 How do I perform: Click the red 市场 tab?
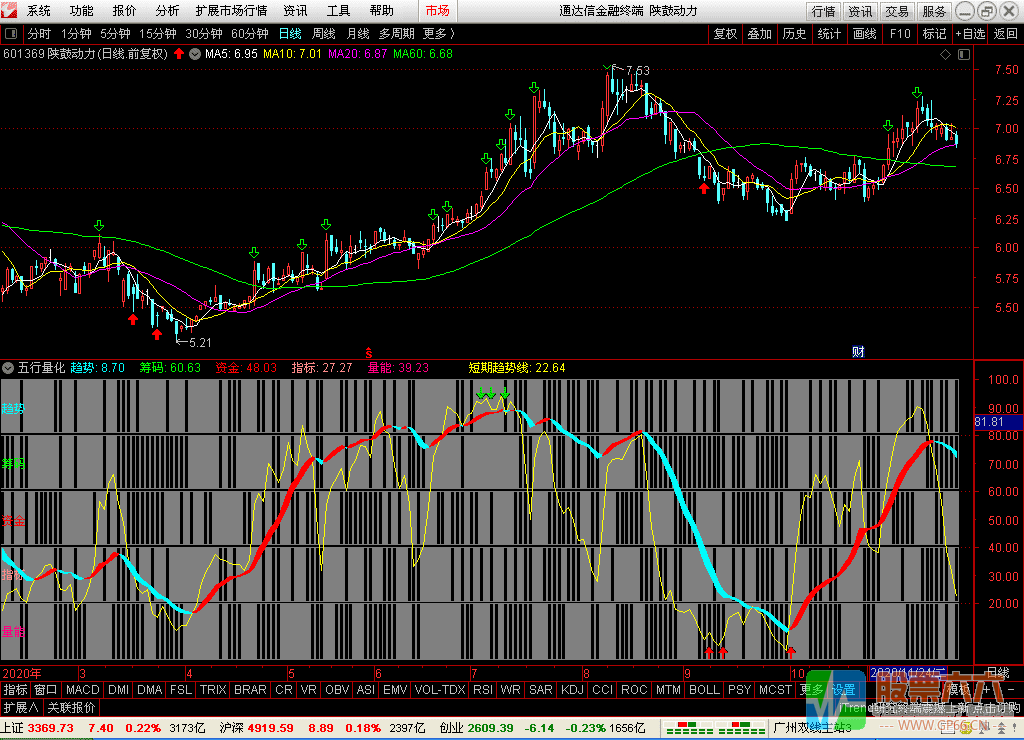pos(437,11)
